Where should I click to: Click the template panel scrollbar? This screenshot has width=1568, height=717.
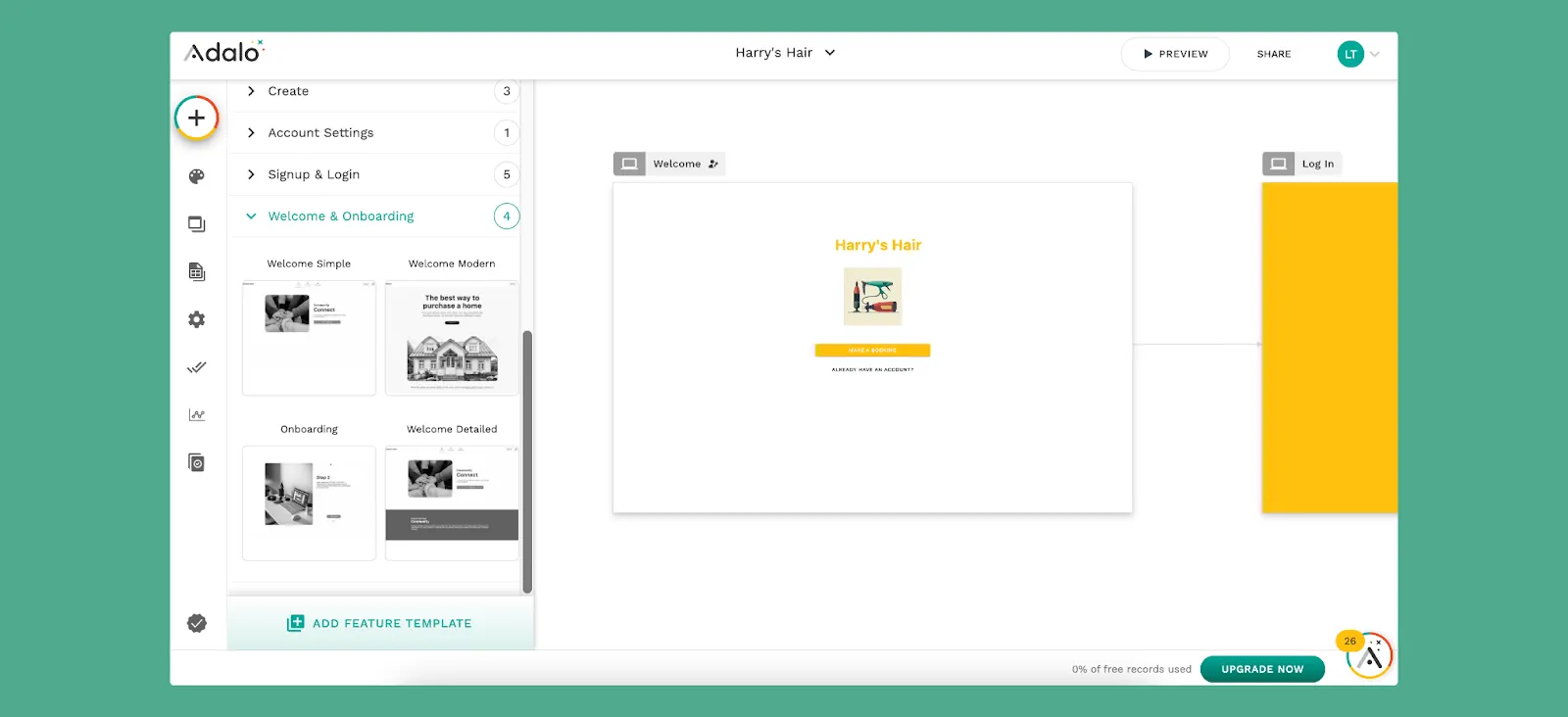click(x=527, y=461)
